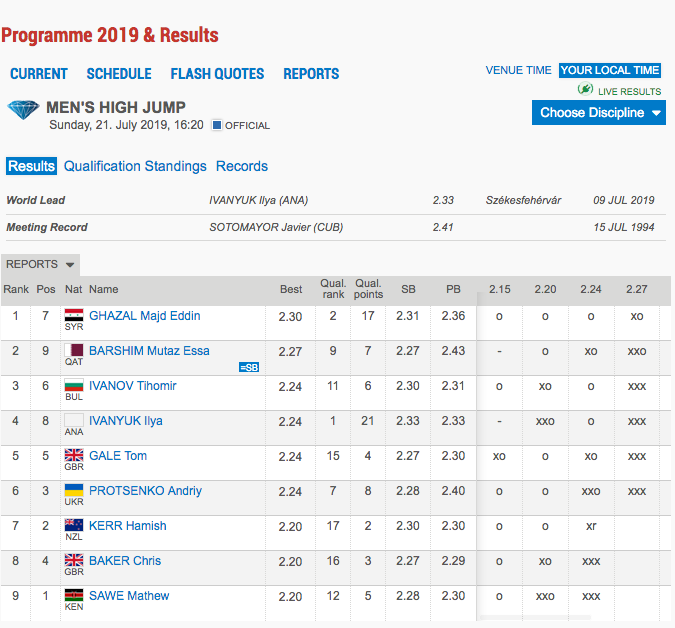
Task: Switch to Venue Time display
Action: pos(518,70)
